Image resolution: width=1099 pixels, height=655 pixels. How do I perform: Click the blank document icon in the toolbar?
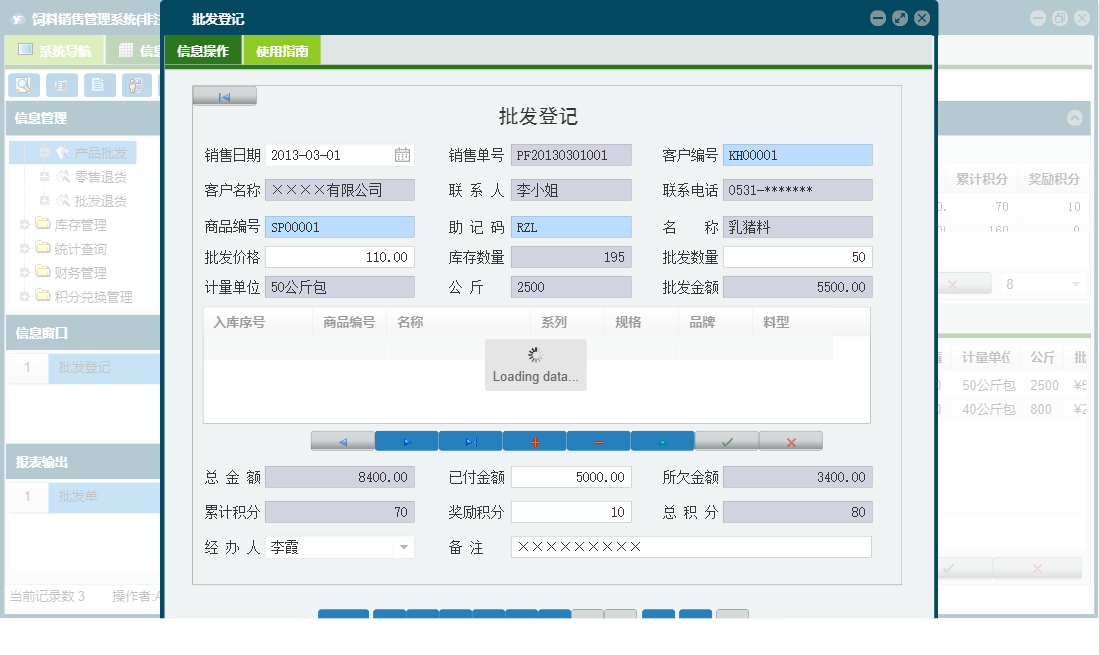[100, 85]
